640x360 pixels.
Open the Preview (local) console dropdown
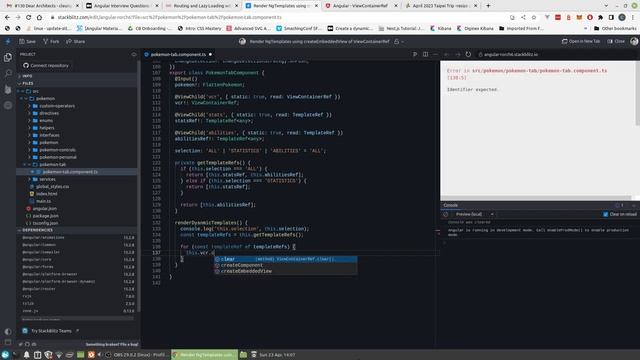click(474, 214)
